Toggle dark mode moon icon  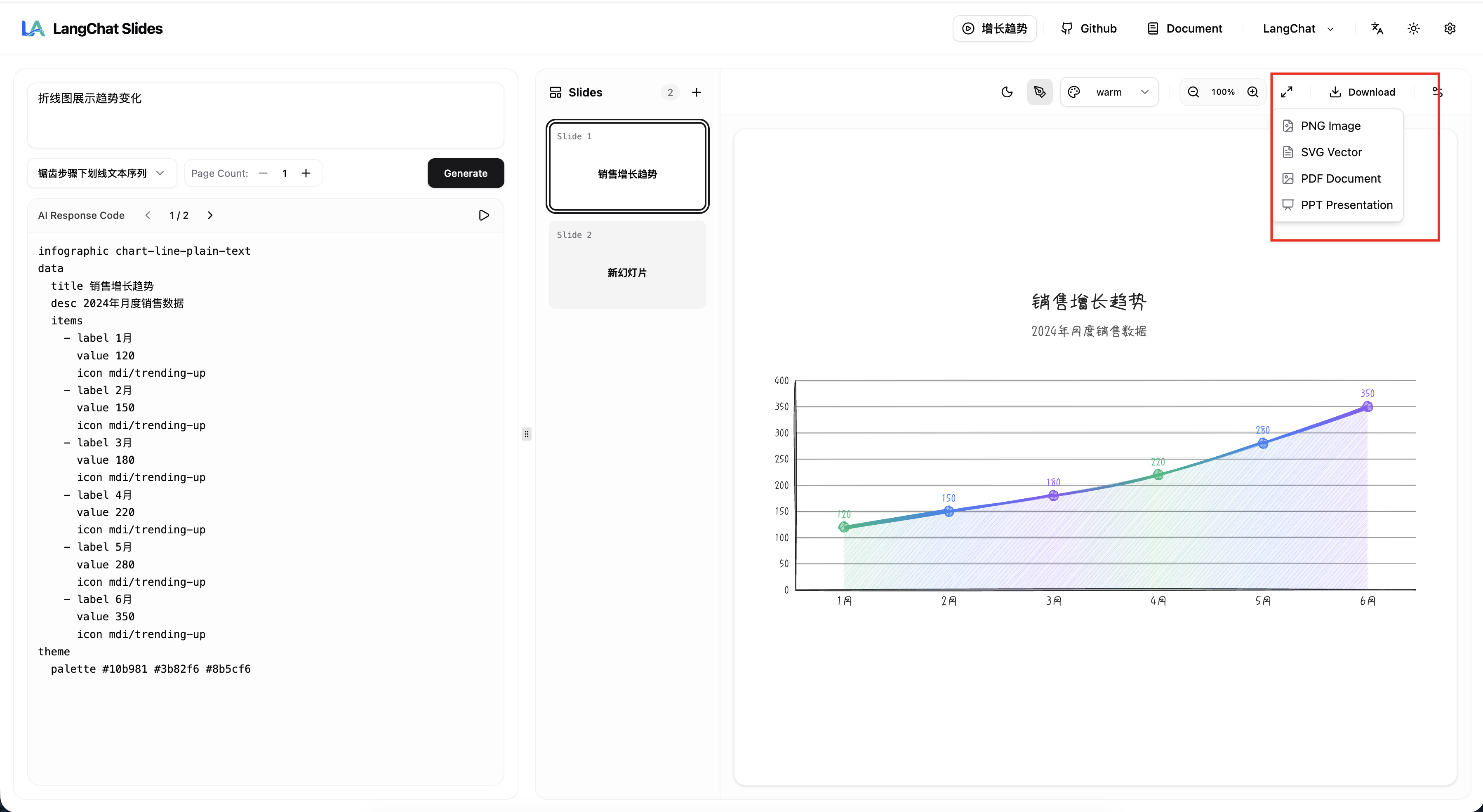(1007, 92)
